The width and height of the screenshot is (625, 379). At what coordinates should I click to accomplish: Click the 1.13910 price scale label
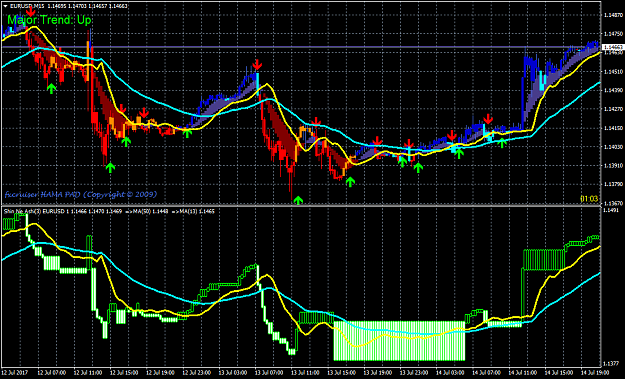[614, 166]
